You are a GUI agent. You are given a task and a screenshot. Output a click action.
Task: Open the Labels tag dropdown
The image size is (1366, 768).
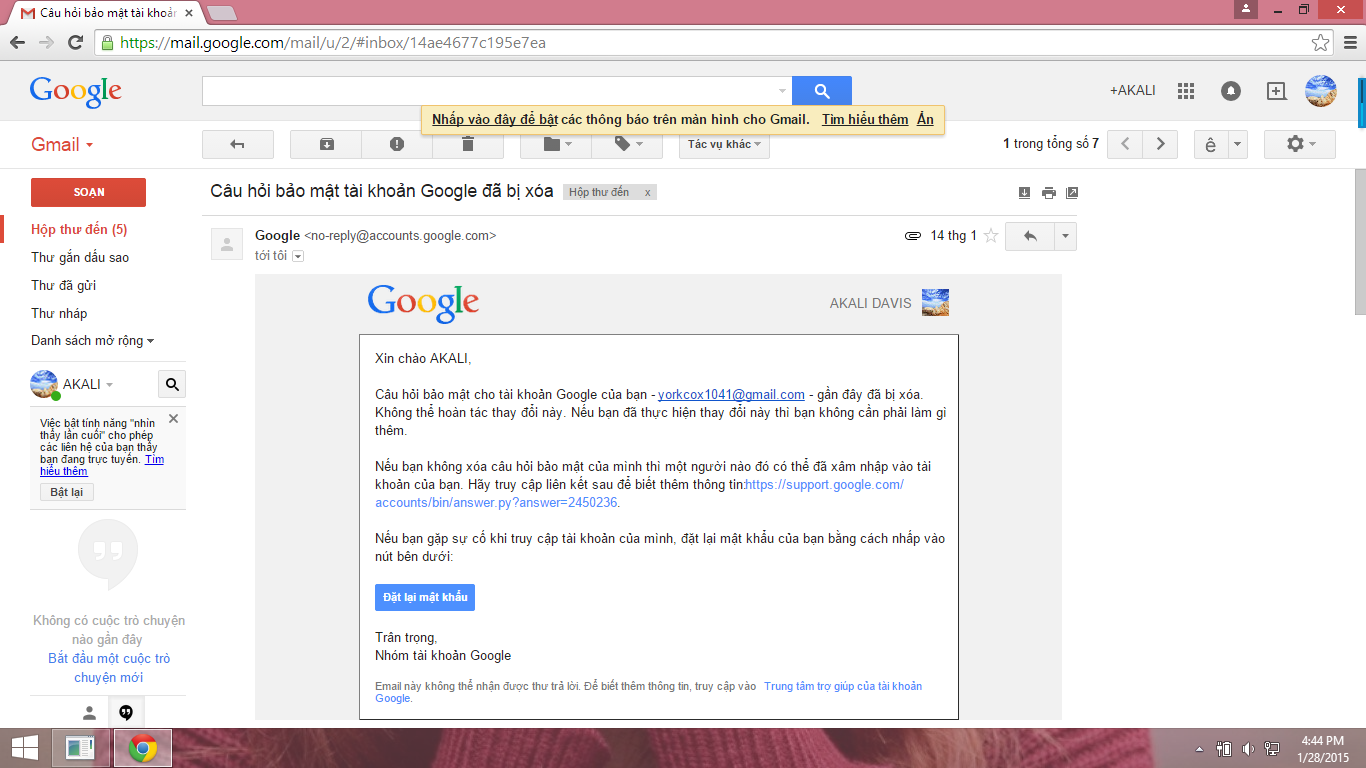(x=627, y=144)
